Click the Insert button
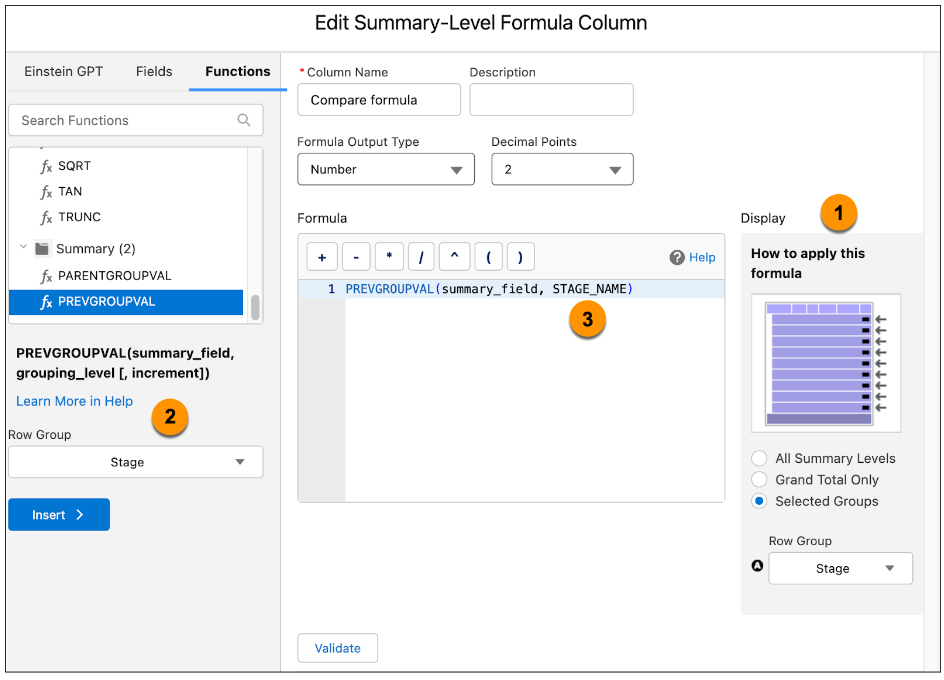Viewport: 944px width, 680px height. pos(59,514)
